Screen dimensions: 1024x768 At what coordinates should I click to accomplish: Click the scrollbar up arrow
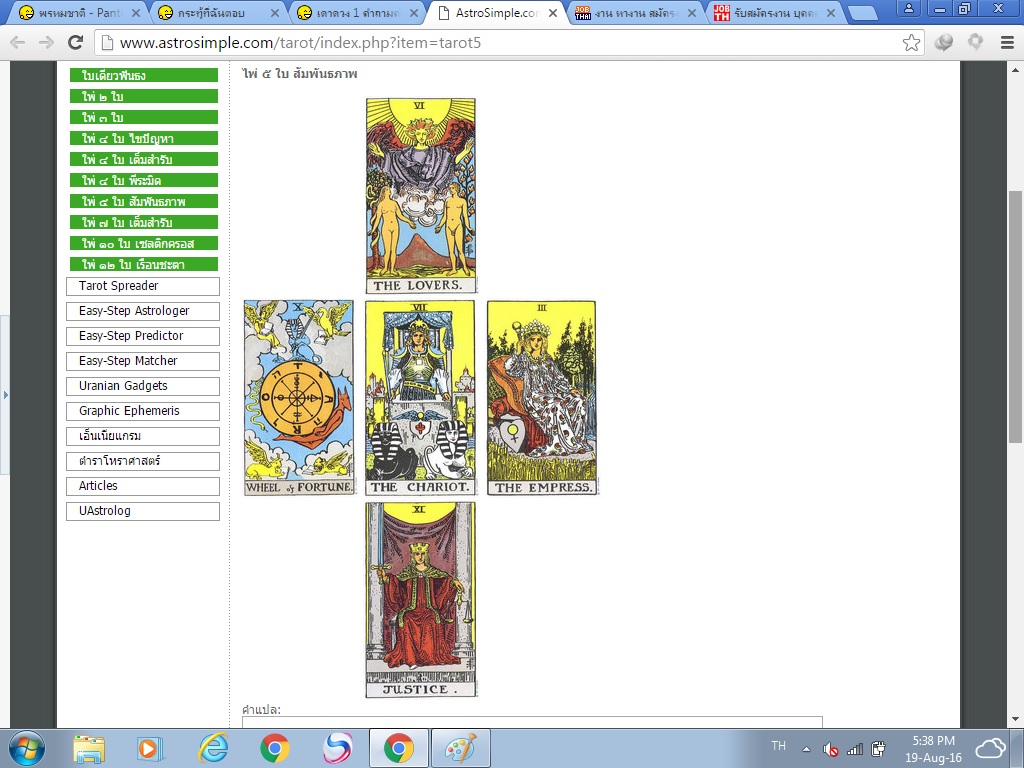(1016, 69)
